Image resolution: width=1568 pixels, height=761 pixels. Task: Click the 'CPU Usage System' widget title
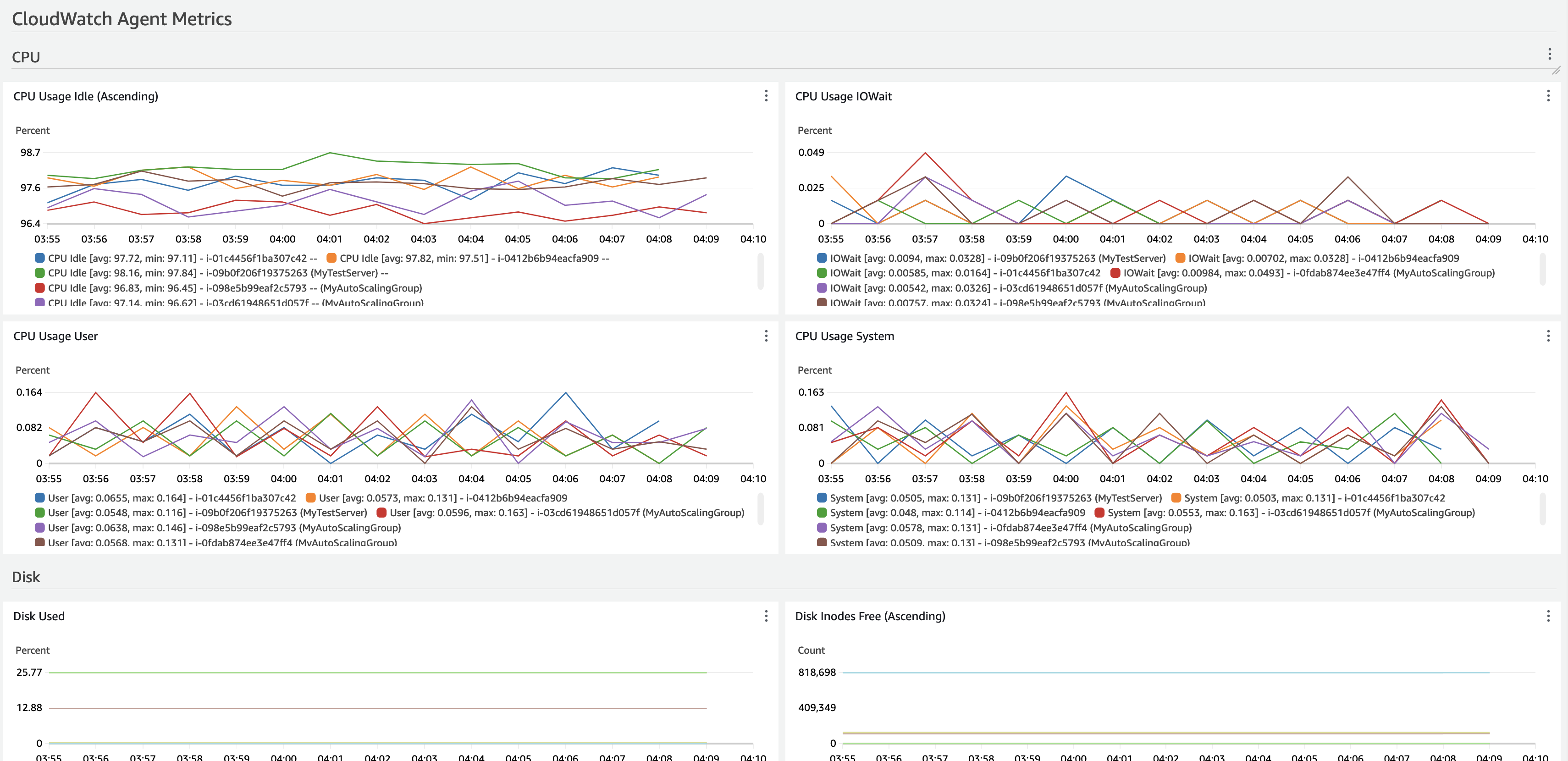(x=844, y=336)
